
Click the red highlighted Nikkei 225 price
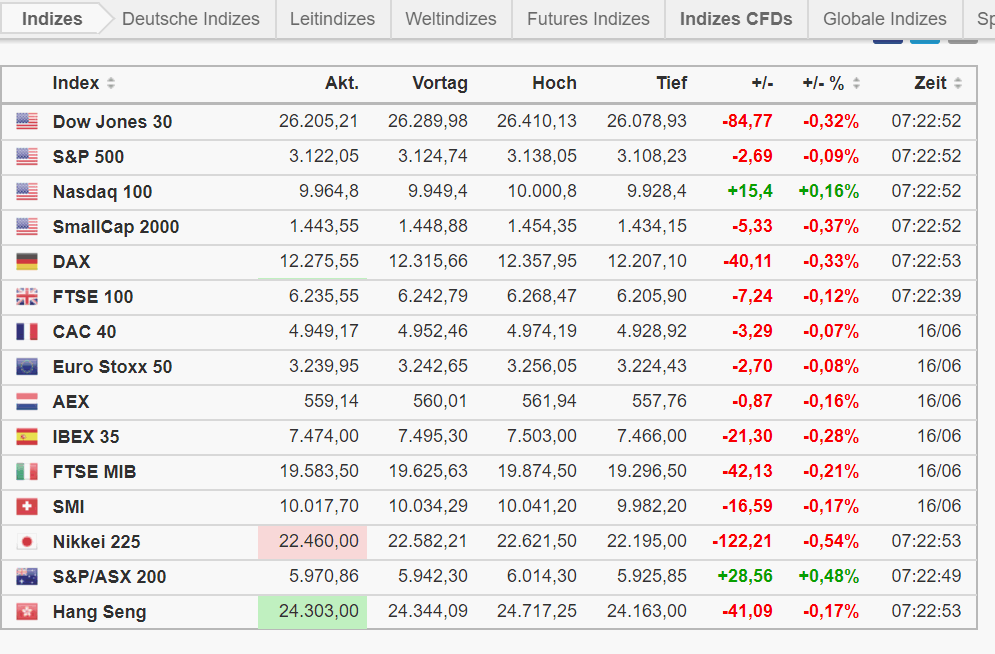(x=318, y=542)
